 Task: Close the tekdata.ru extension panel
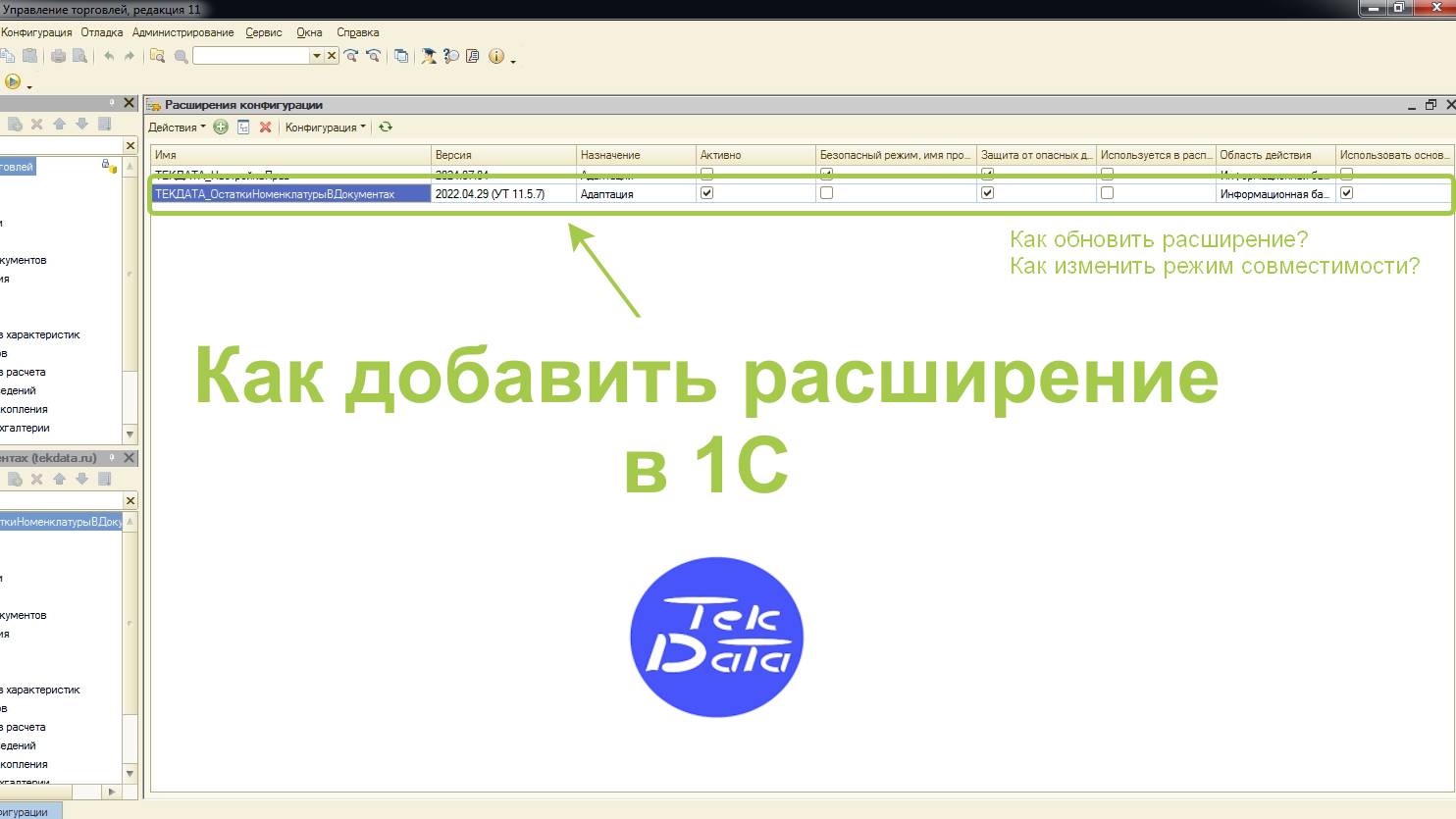(130, 457)
